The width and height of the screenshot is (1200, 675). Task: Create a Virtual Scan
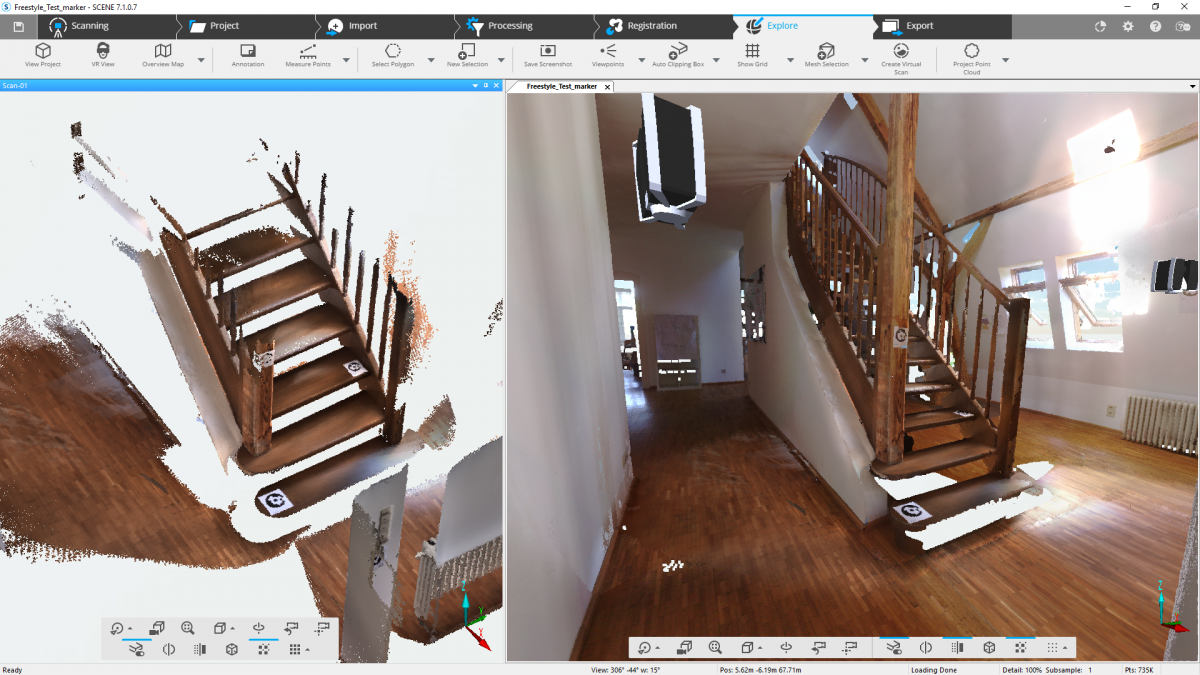pos(901,54)
